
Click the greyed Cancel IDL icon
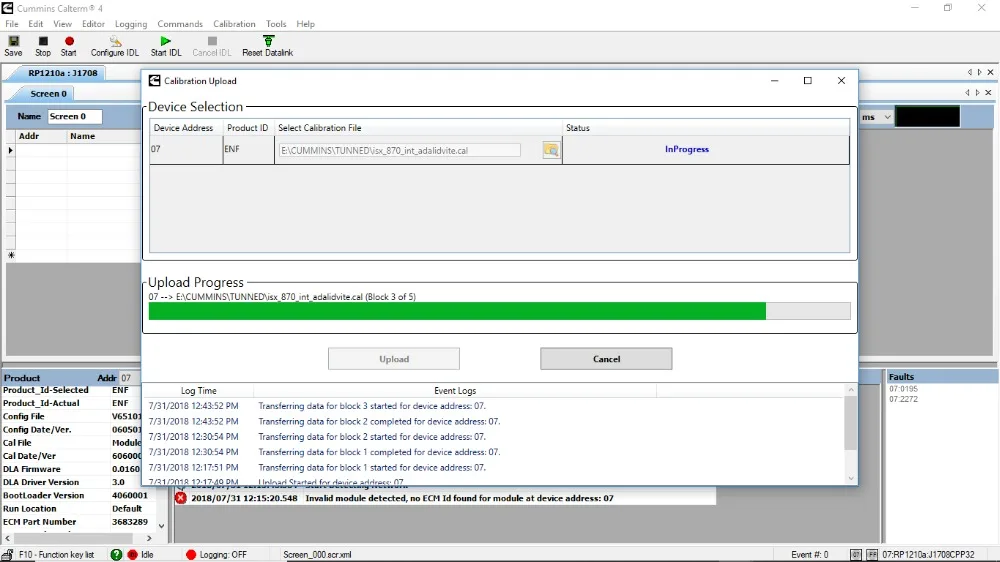212,41
